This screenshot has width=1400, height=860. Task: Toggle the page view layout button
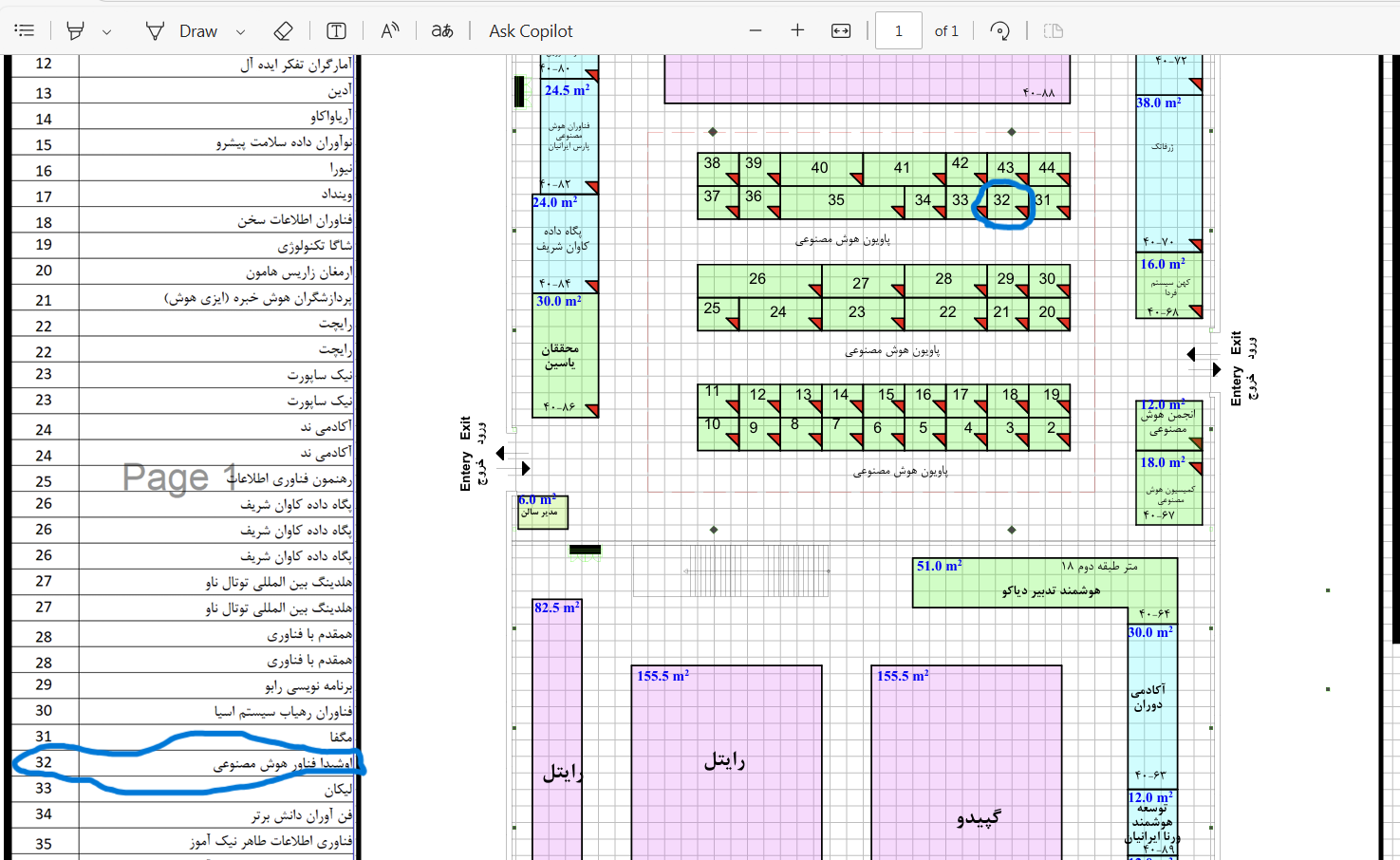coord(1053,30)
